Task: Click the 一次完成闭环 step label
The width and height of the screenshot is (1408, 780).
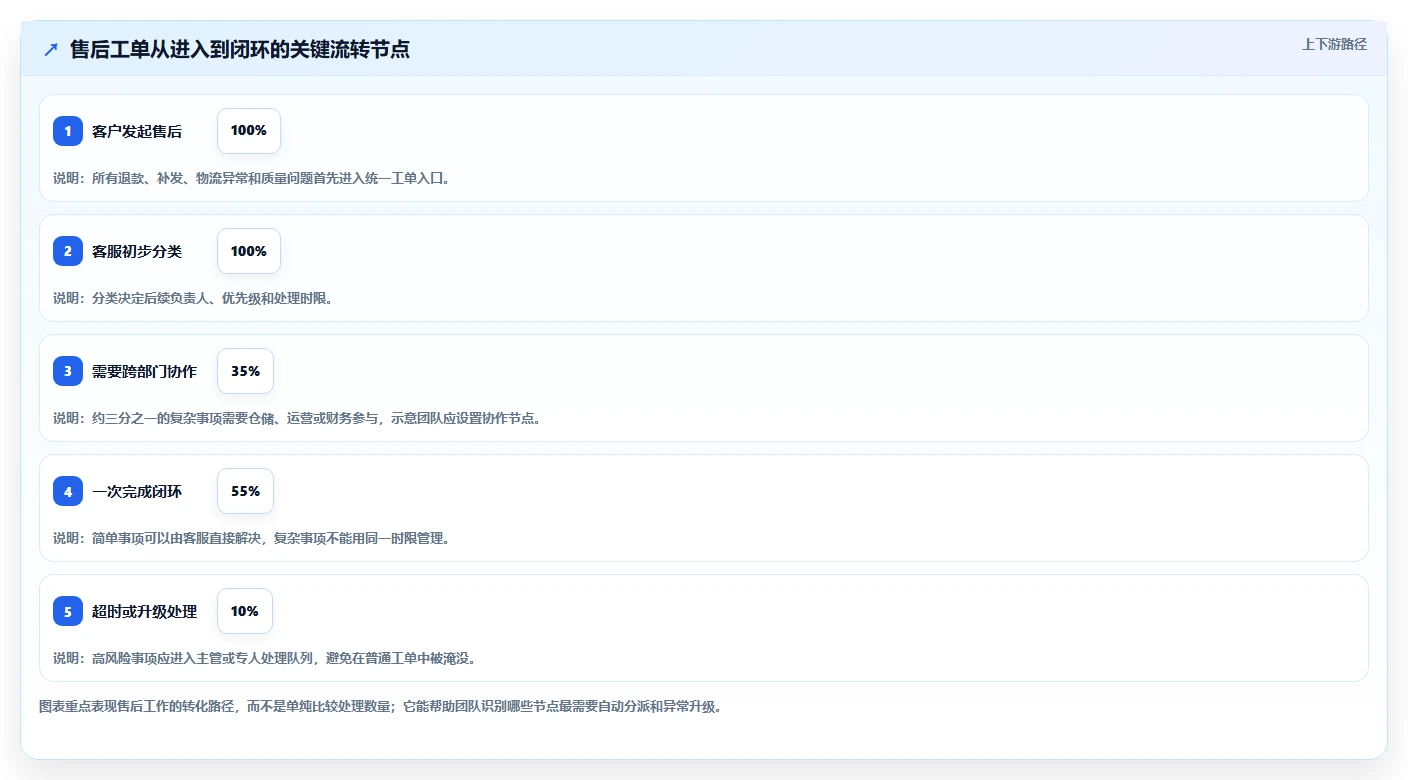Action: click(137, 491)
